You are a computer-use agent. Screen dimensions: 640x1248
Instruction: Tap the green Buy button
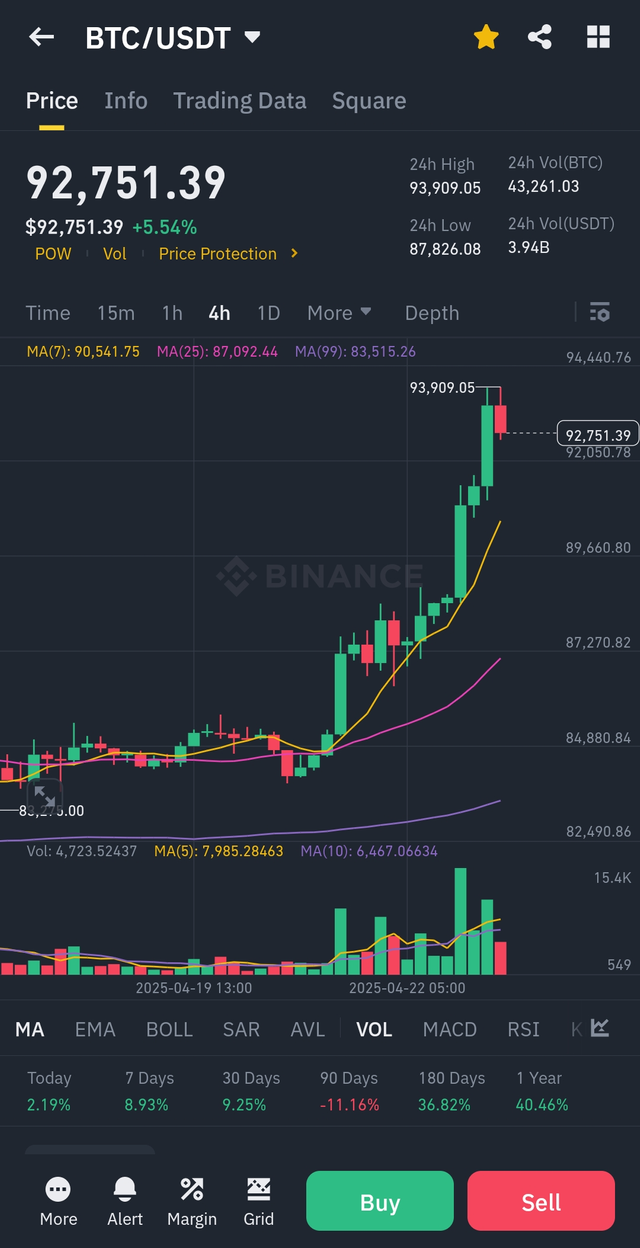click(x=380, y=1201)
